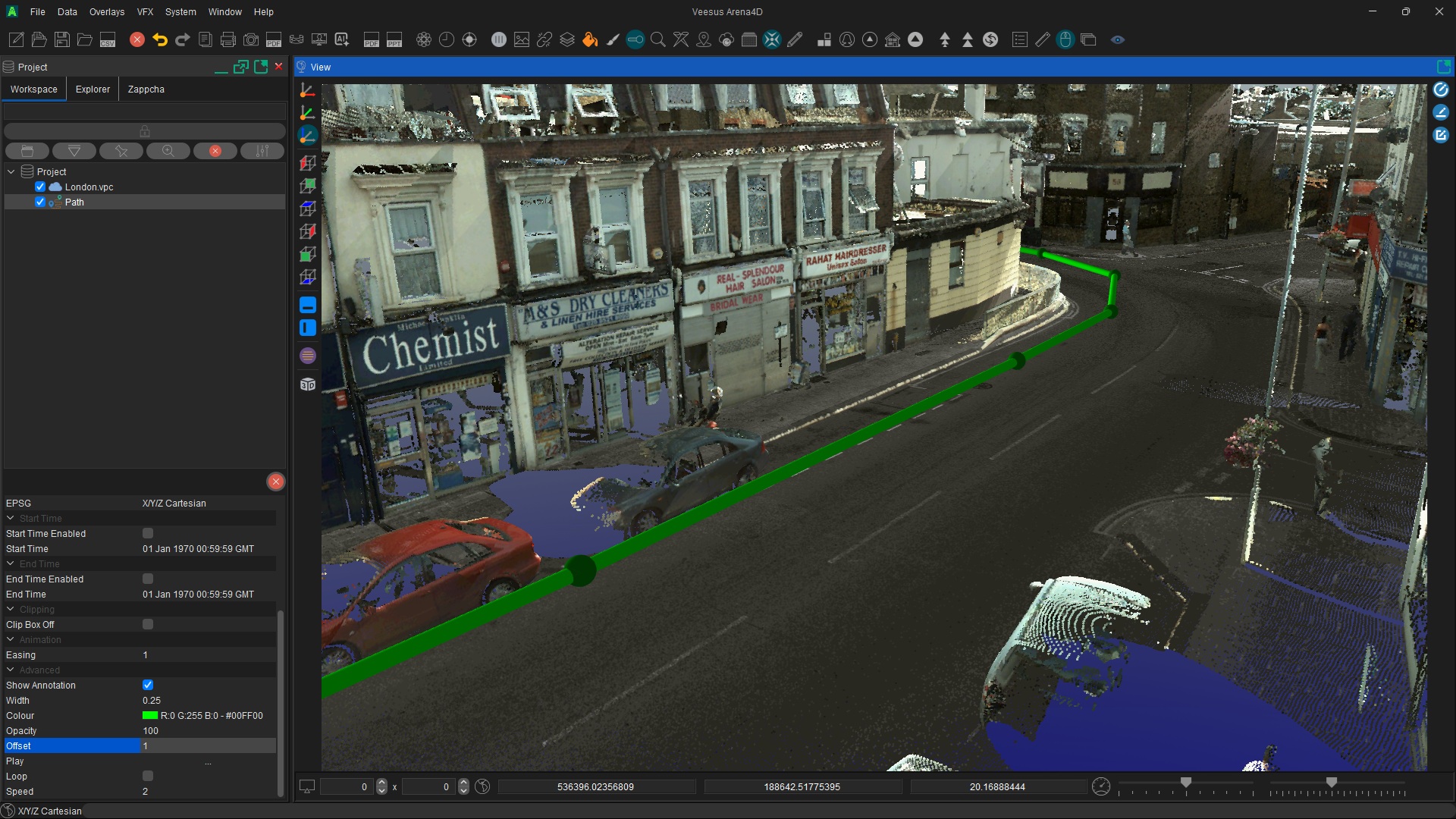Collapse the Animation section
This screenshot has width=1456, height=819.
11,639
